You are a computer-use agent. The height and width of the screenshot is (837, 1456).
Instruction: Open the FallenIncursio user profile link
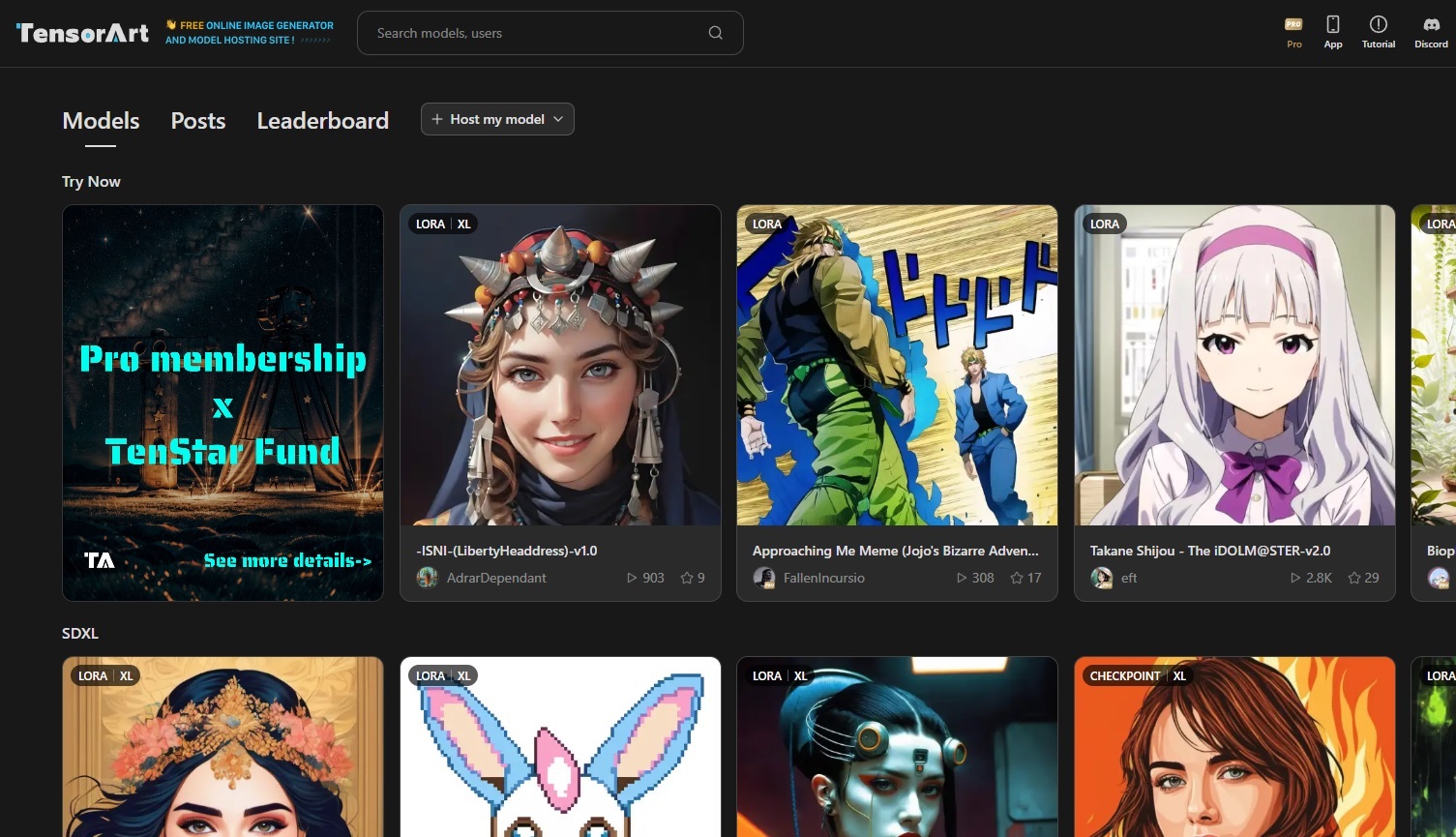point(823,578)
